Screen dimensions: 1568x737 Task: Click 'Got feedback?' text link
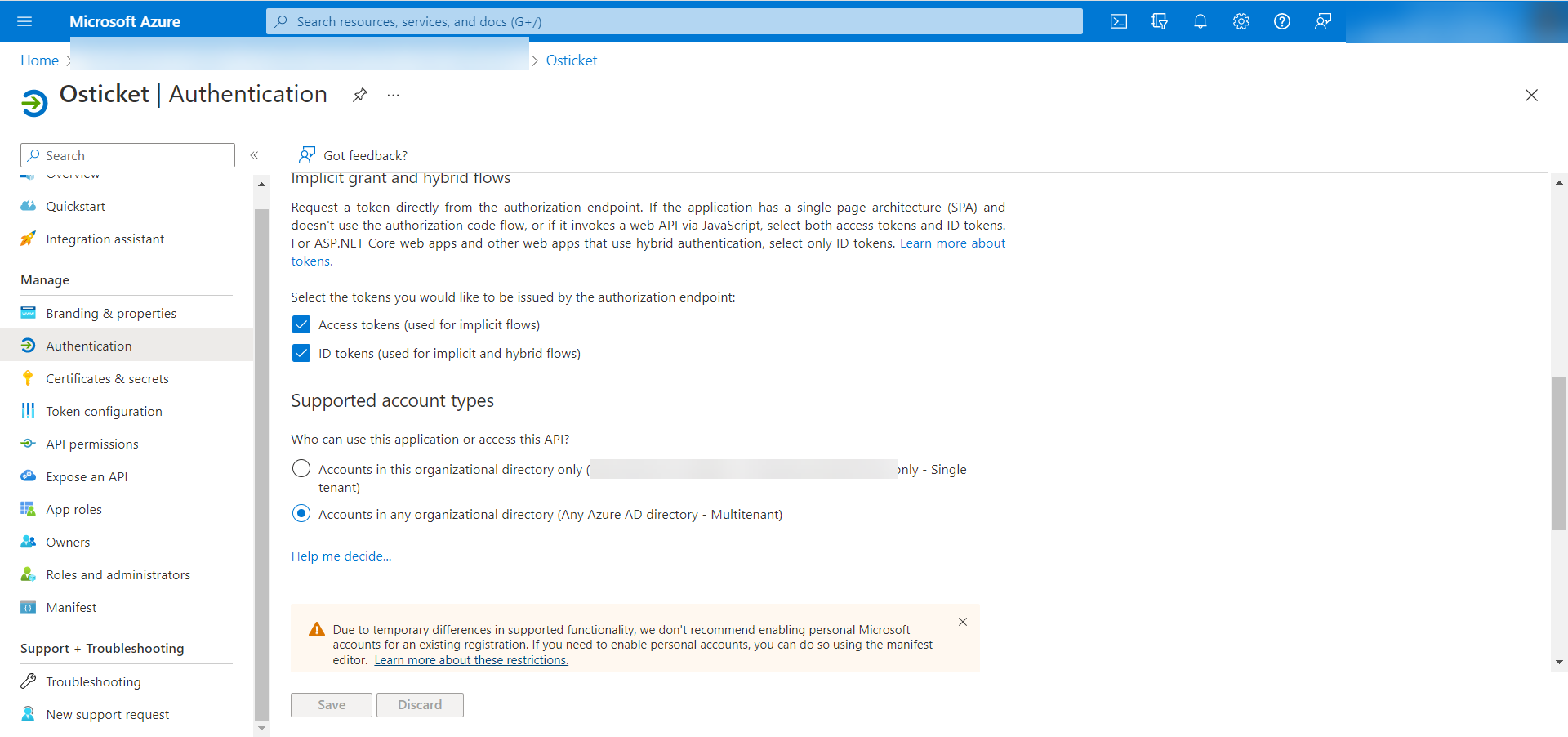pyautogui.click(x=365, y=155)
